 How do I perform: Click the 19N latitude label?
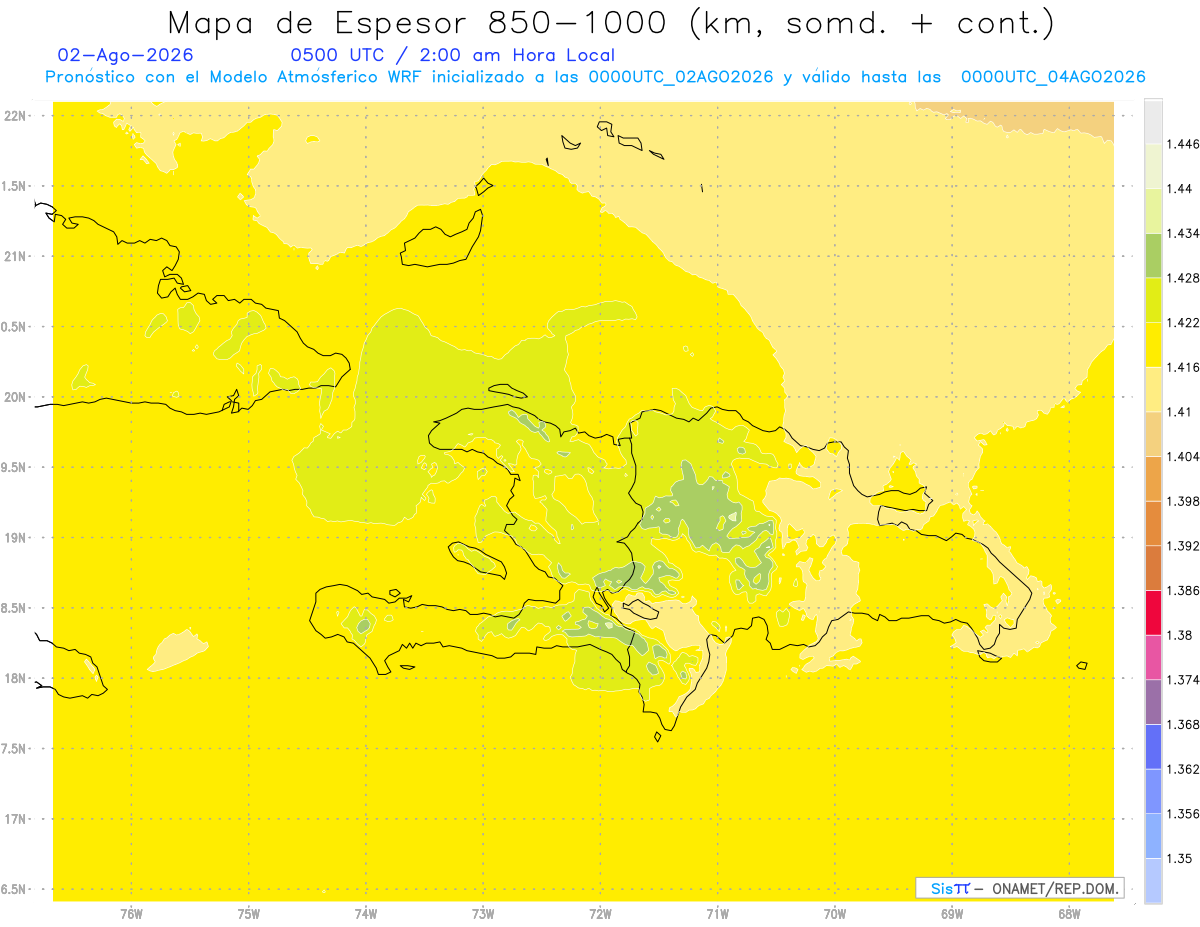tap(16, 538)
